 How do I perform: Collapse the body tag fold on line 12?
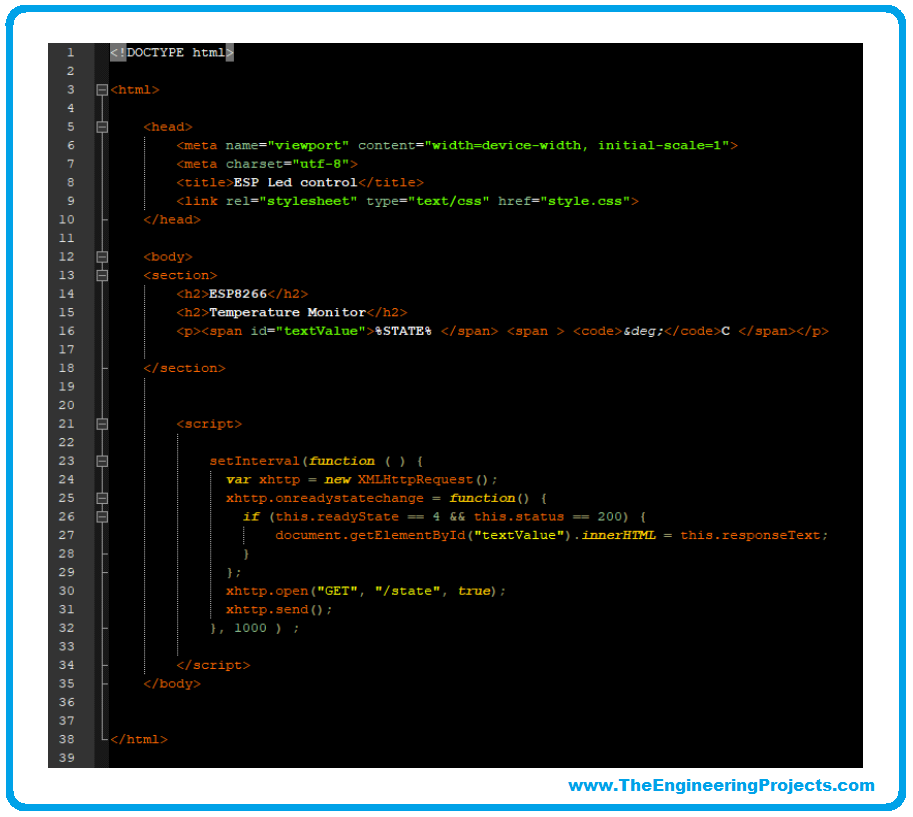pos(102,257)
